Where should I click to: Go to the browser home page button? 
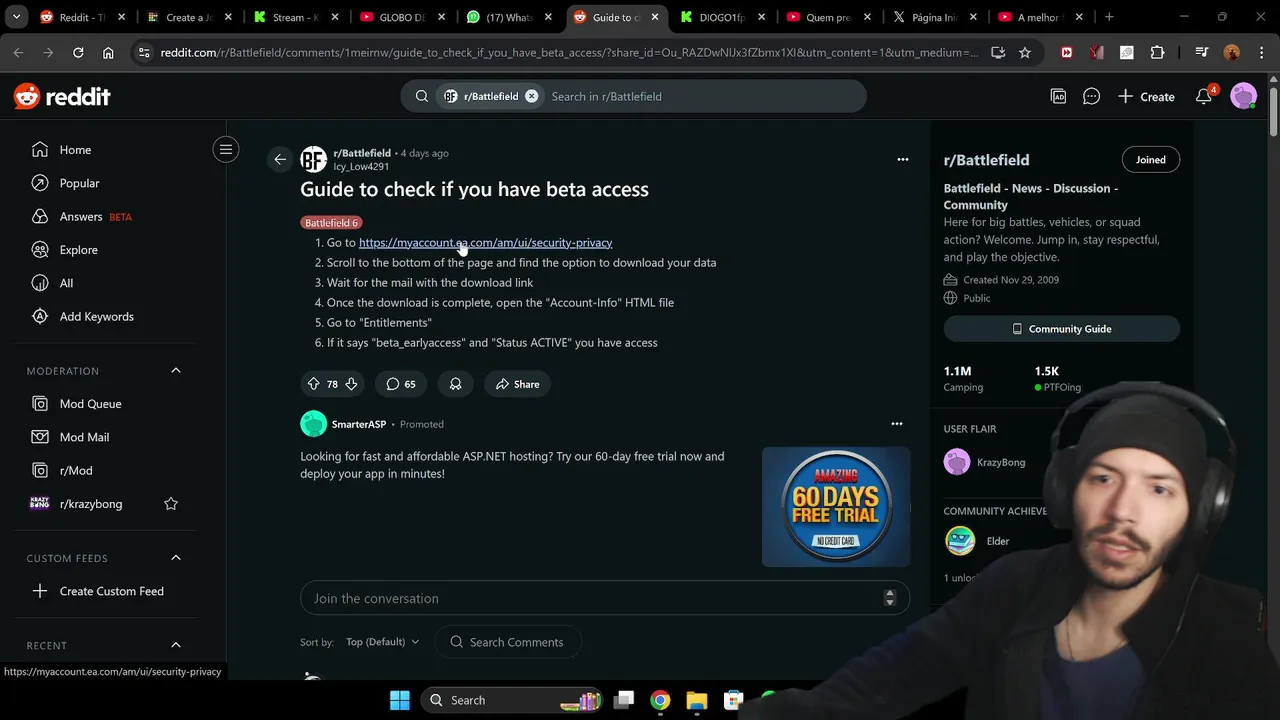pyautogui.click(x=108, y=53)
